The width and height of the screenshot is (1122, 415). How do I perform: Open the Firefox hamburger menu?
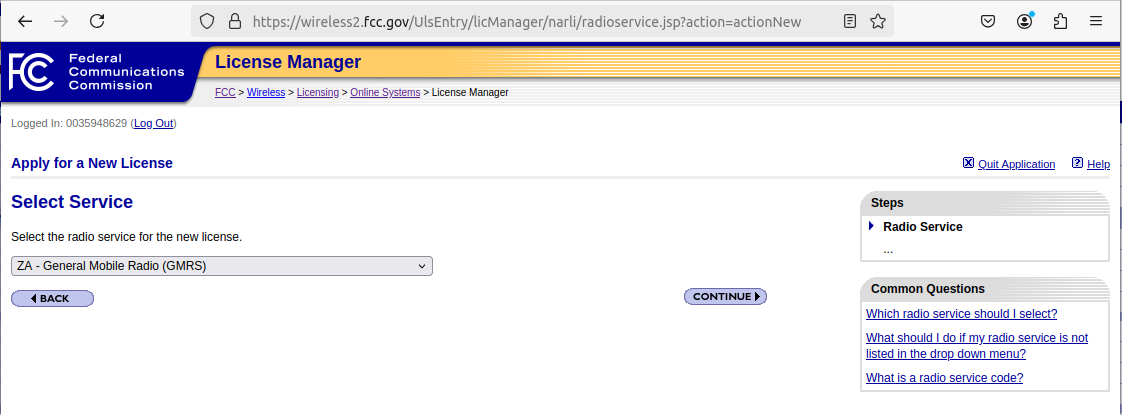(1097, 21)
